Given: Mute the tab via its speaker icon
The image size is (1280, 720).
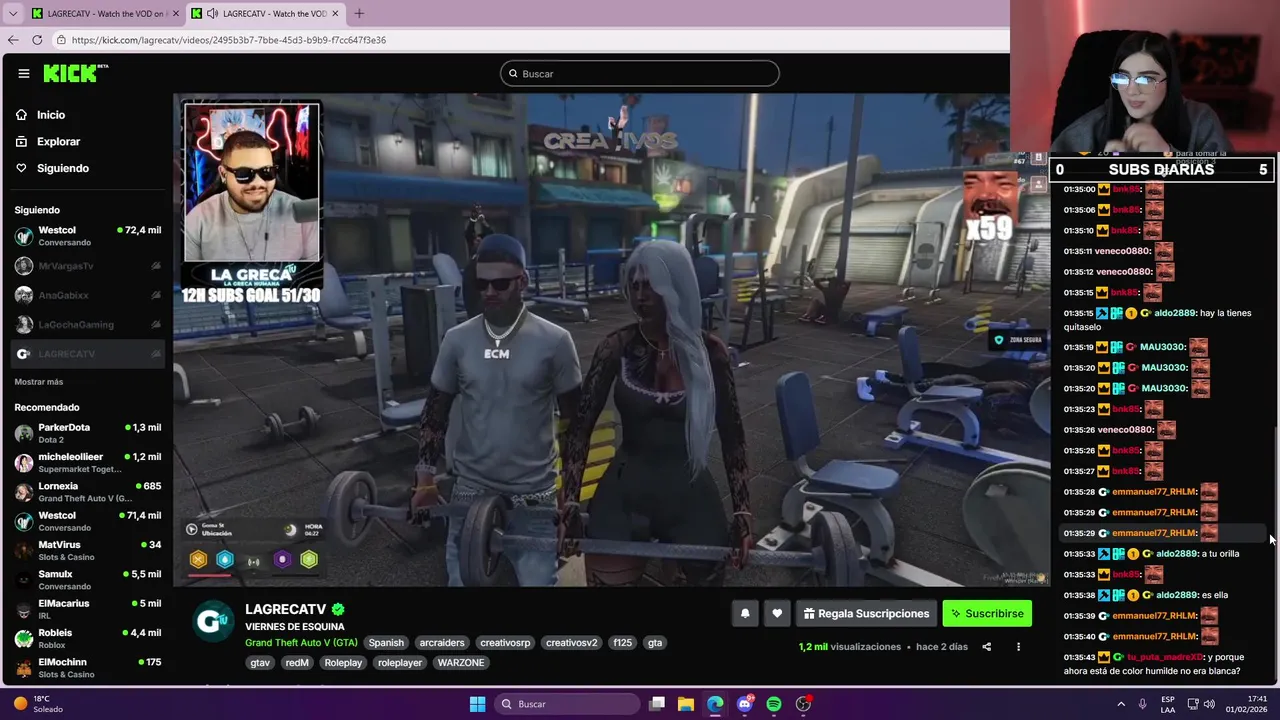Looking at the screenshot, I should (x=212, y=14).
